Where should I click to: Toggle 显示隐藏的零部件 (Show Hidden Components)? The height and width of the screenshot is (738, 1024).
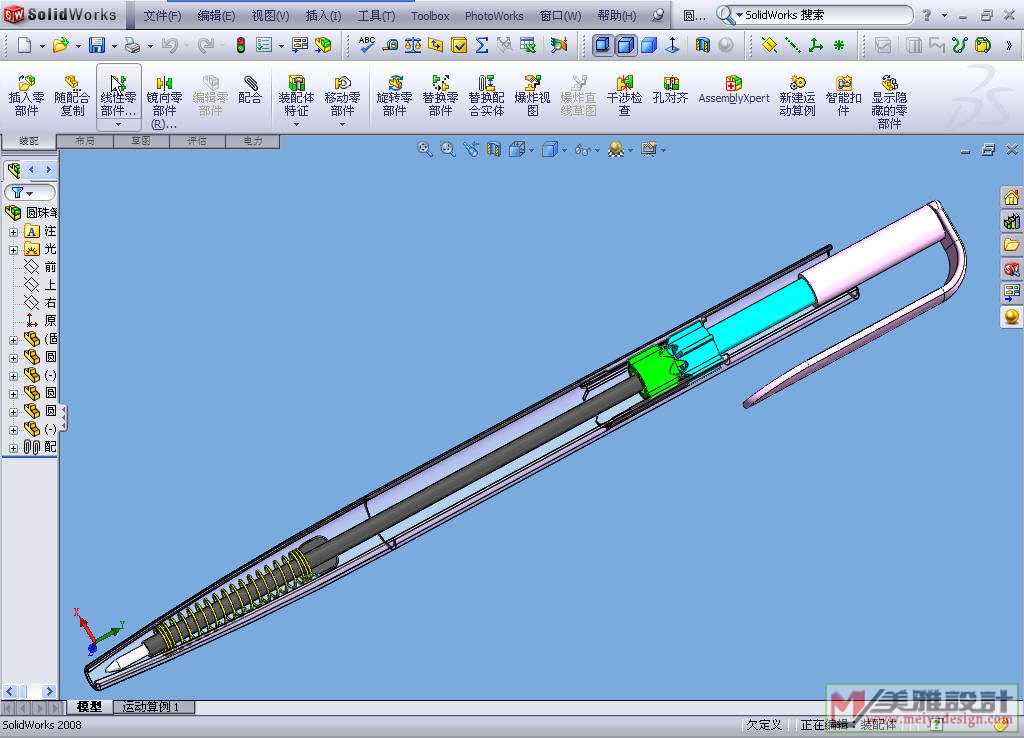click(889, 100)
